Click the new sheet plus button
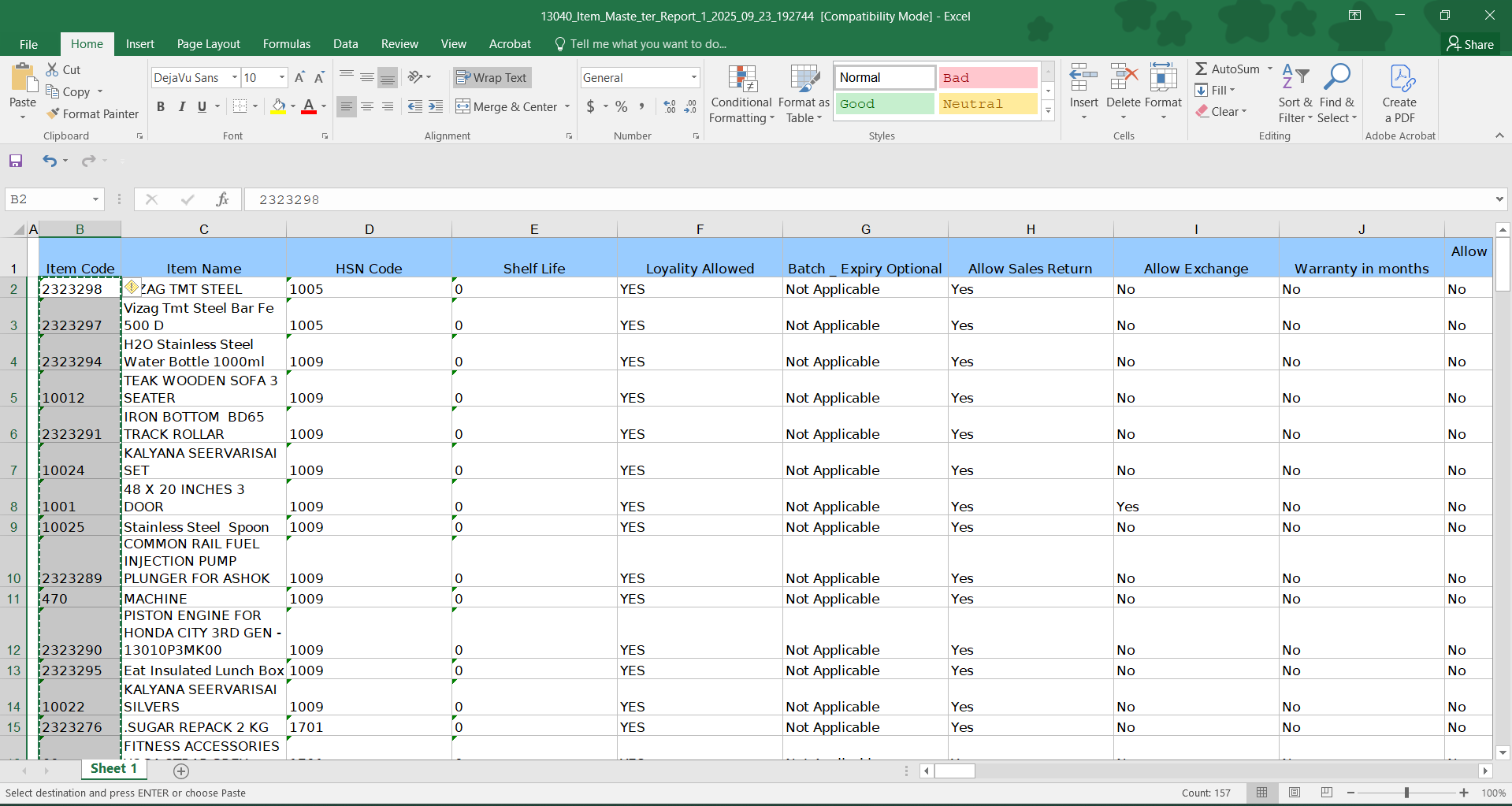 (x=181, y=771)
